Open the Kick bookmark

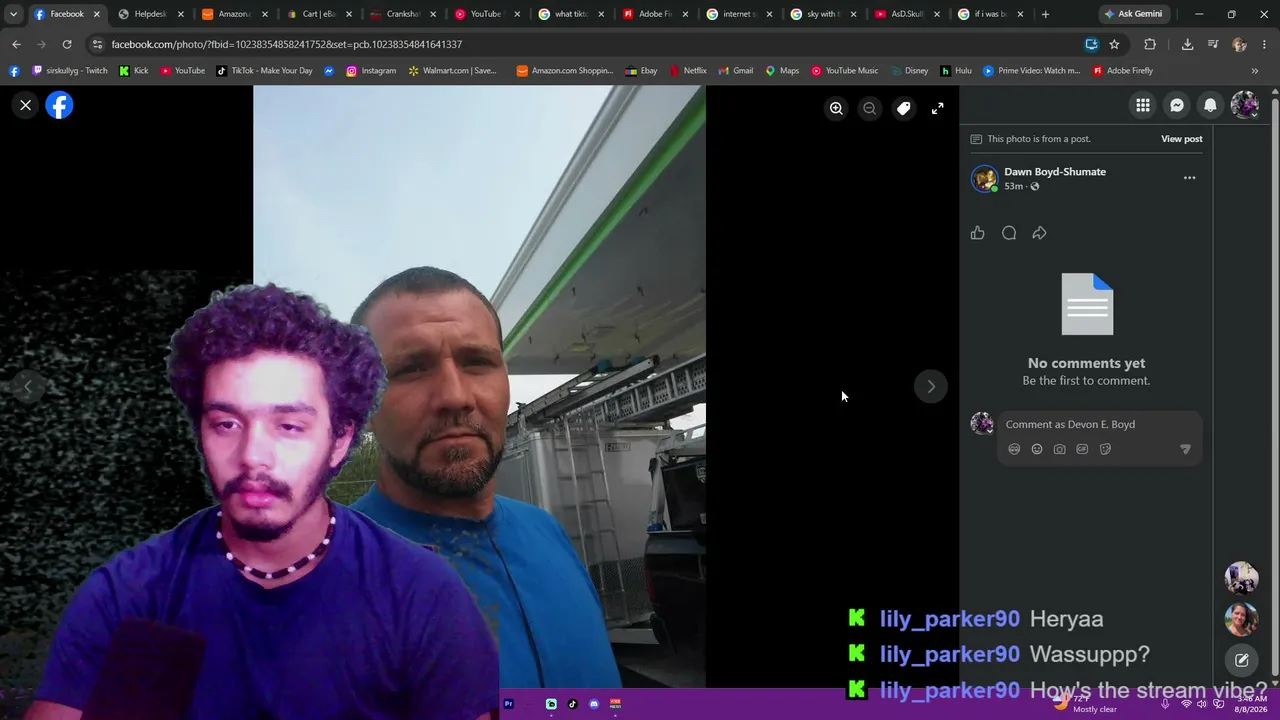pos(133,71)
